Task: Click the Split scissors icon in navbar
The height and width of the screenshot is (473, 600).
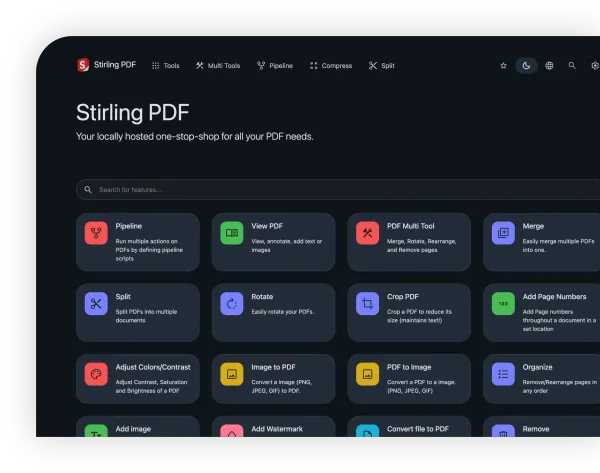Action: pos(373,66)
